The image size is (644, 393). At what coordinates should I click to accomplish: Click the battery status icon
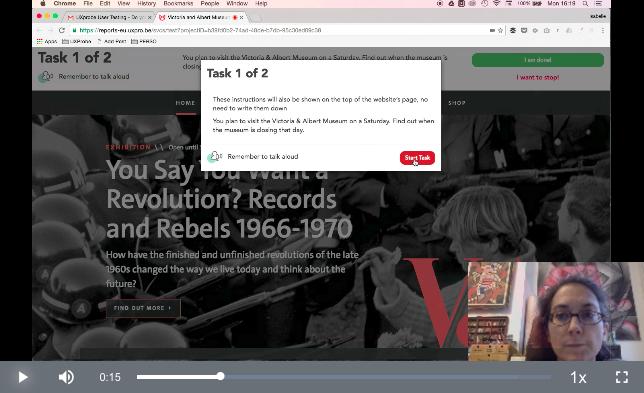[537, 4]
